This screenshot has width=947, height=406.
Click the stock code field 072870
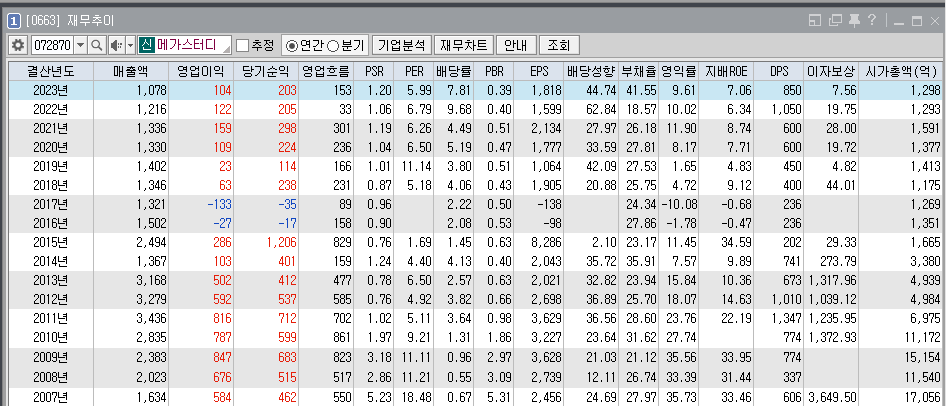pyautogui.click(x=52, y=45)
